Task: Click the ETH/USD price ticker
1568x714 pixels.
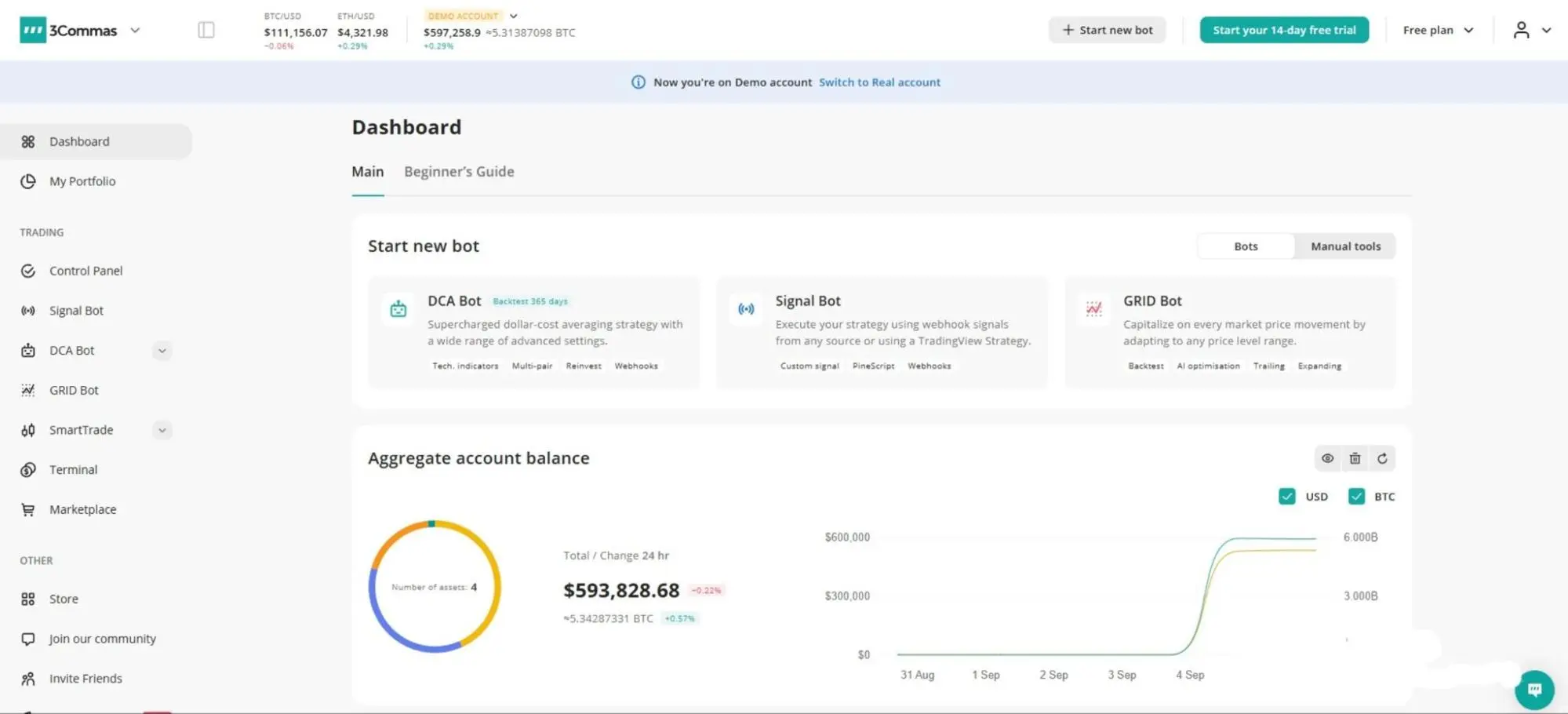Action: pos(362,31)
